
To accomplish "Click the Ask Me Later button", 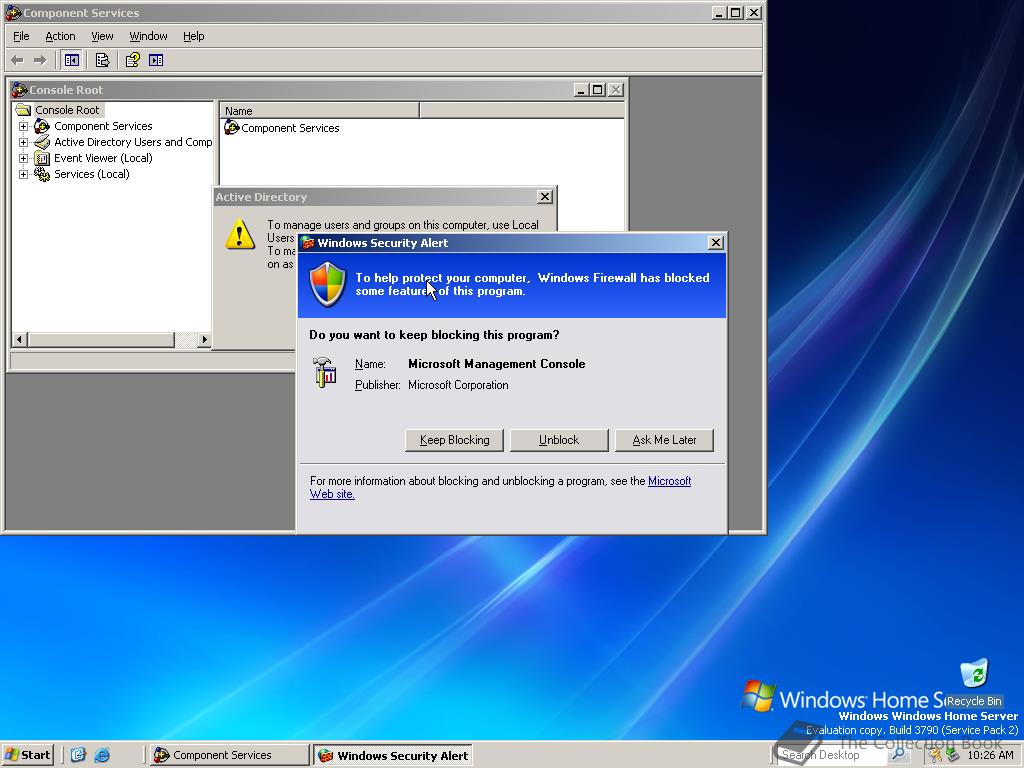I will point(664,440).
